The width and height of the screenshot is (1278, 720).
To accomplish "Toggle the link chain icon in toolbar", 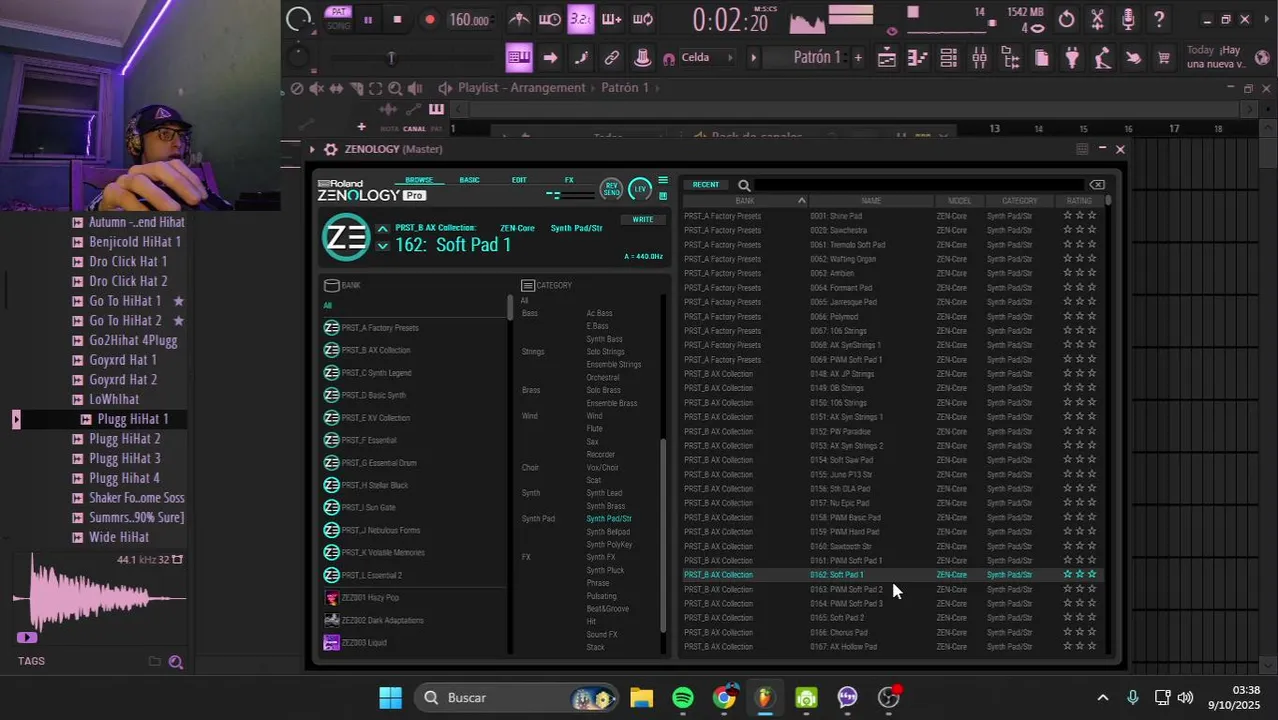I will [x=612, y=58].
